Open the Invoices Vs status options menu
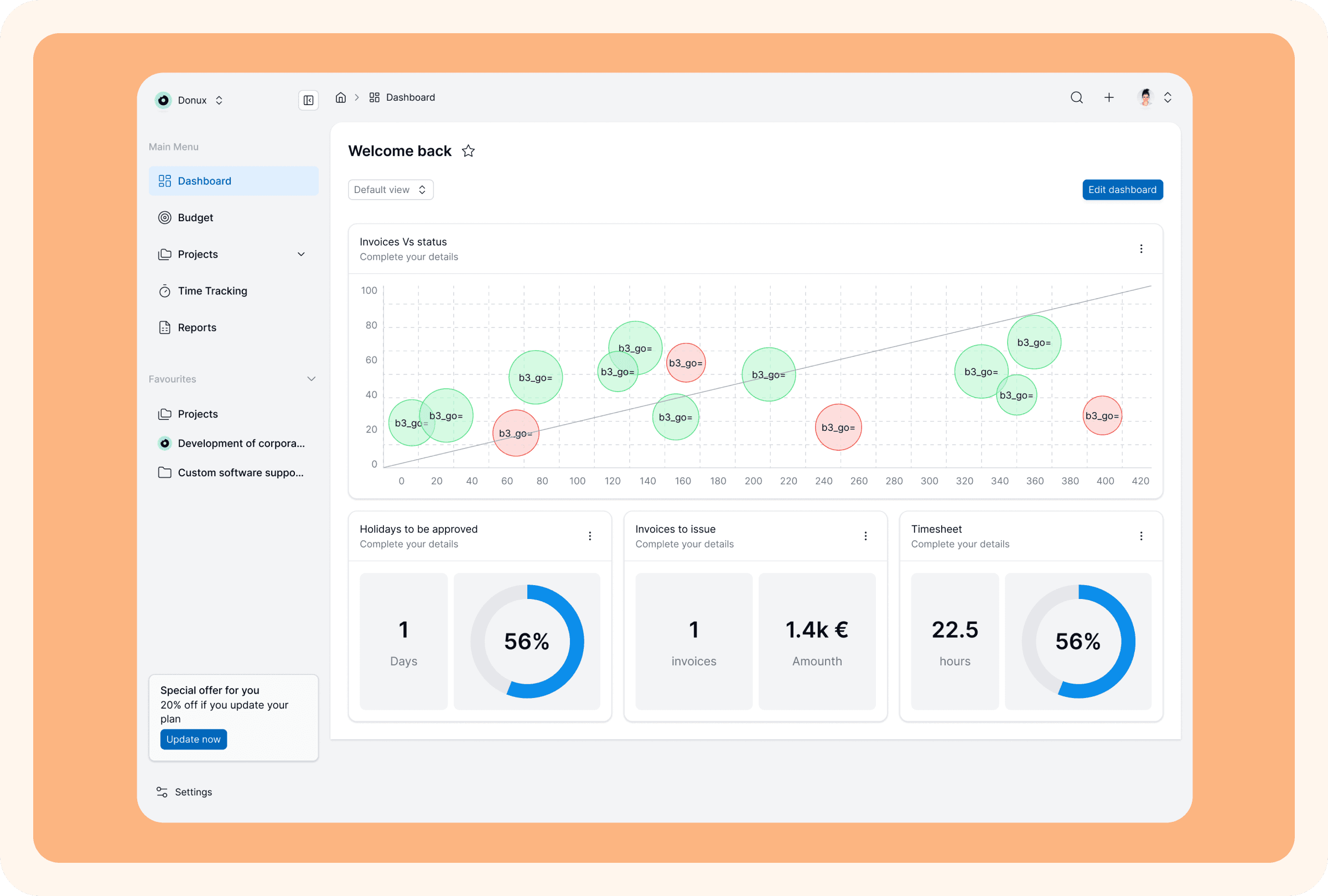 point(1140,249)
